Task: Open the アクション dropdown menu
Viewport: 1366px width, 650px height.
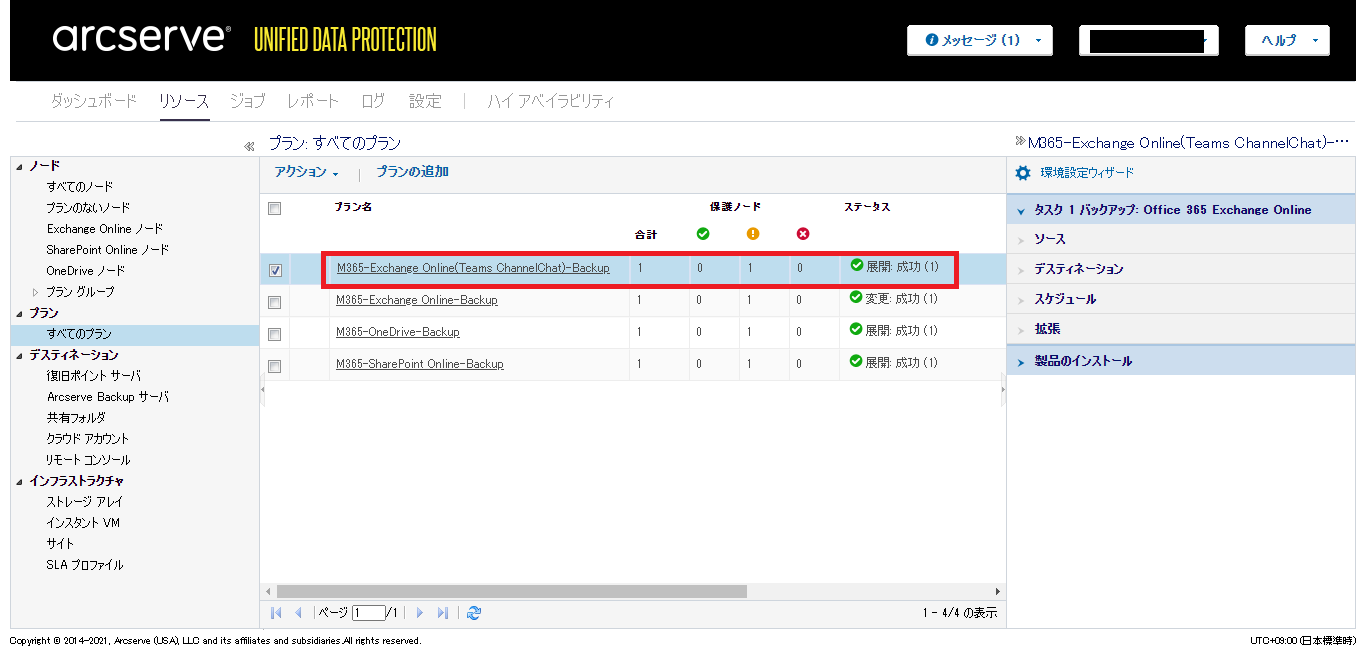Action: [x=306, y=172]
